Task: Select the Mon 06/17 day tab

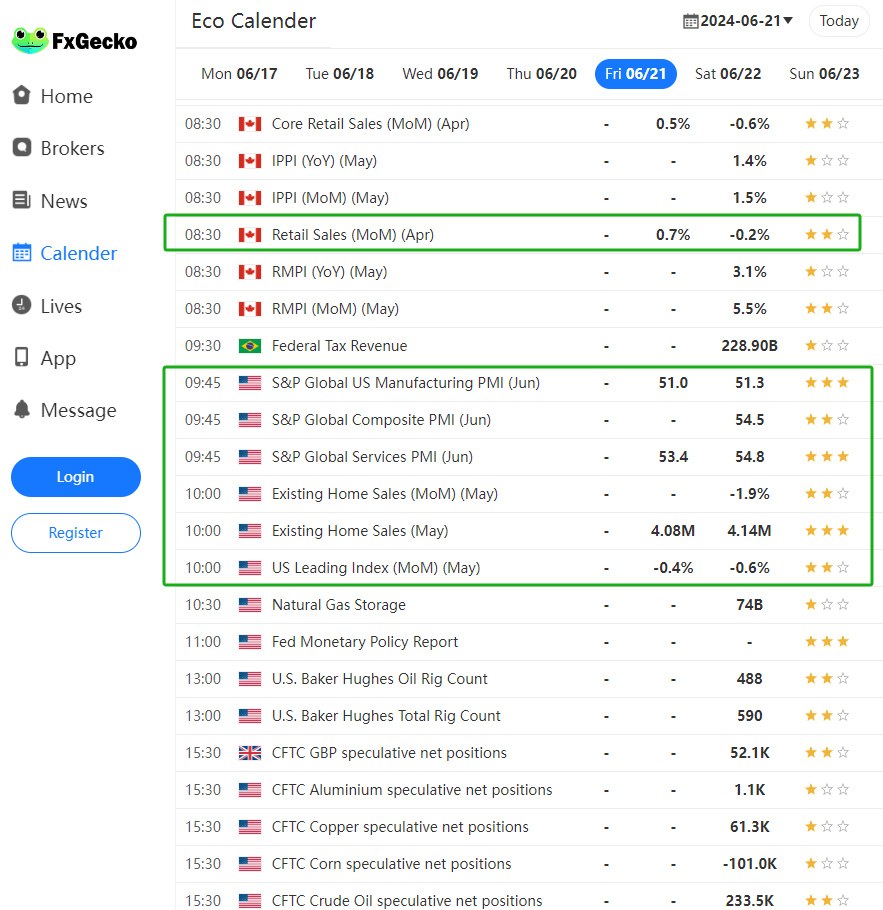Action: point(239,74)
